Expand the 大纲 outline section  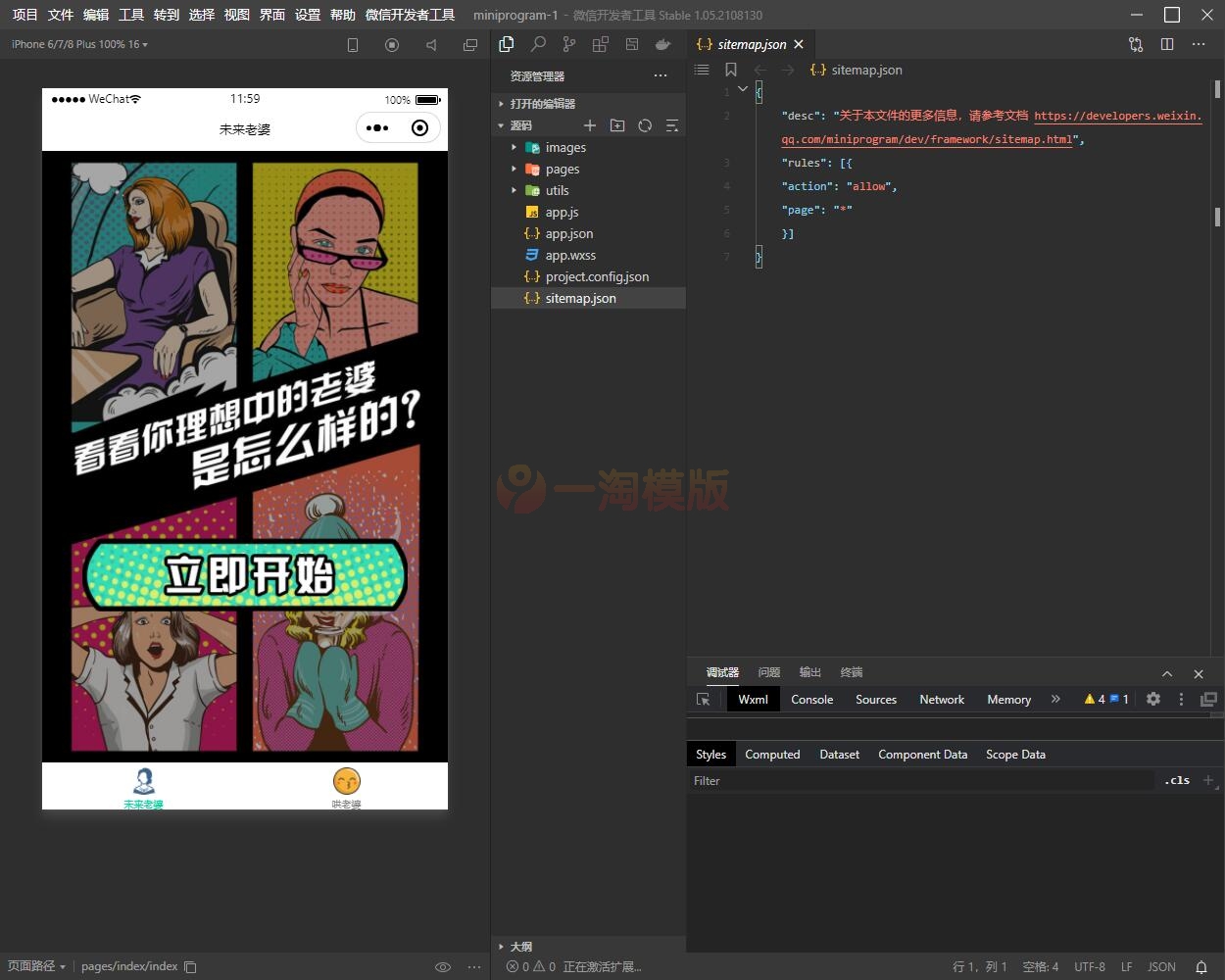tap(520, 947)
